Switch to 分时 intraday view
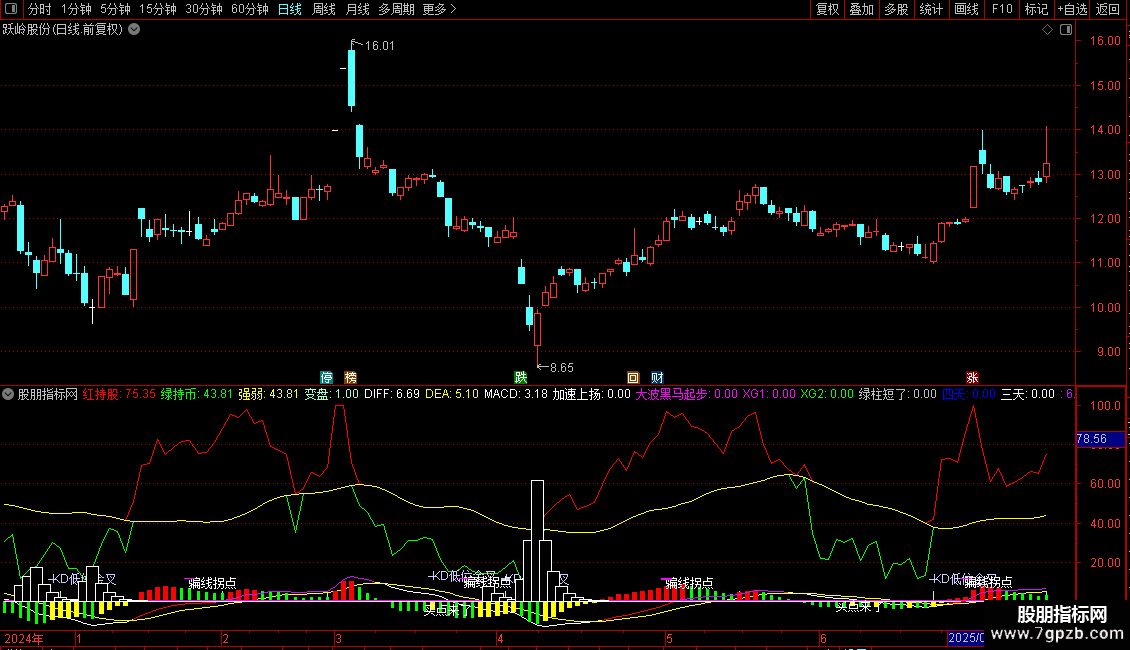This screenshot has height=650, width=1130. point(40,9)
